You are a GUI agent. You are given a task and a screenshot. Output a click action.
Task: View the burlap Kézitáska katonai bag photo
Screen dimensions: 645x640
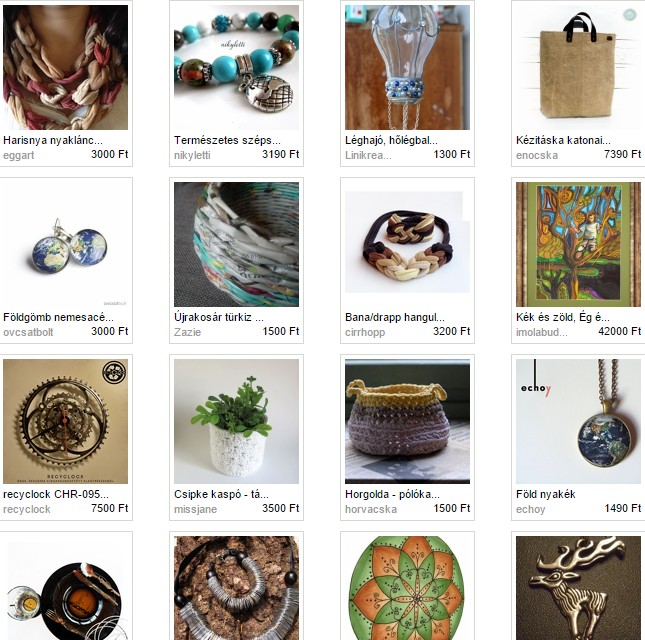(578, 67)
